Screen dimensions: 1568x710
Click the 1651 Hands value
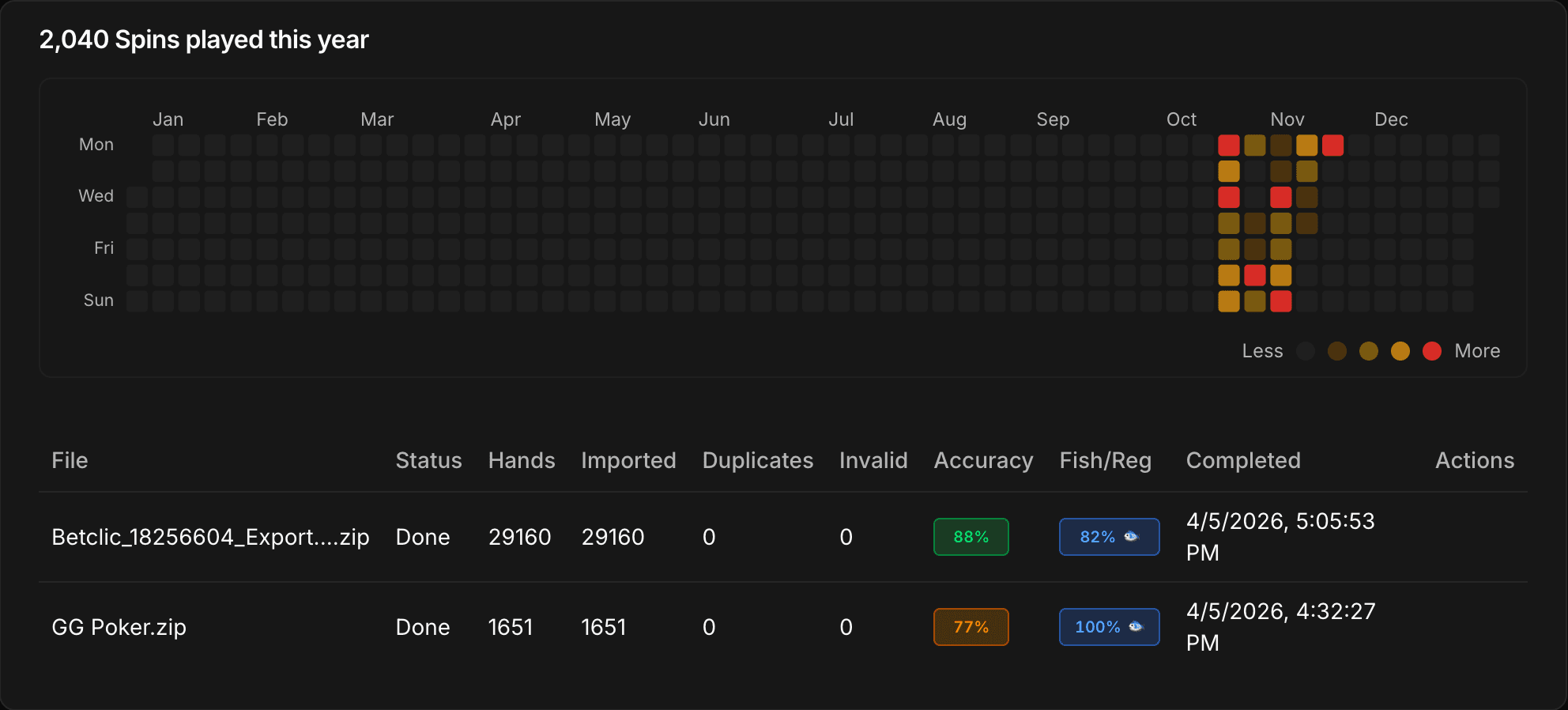point(511,628)
